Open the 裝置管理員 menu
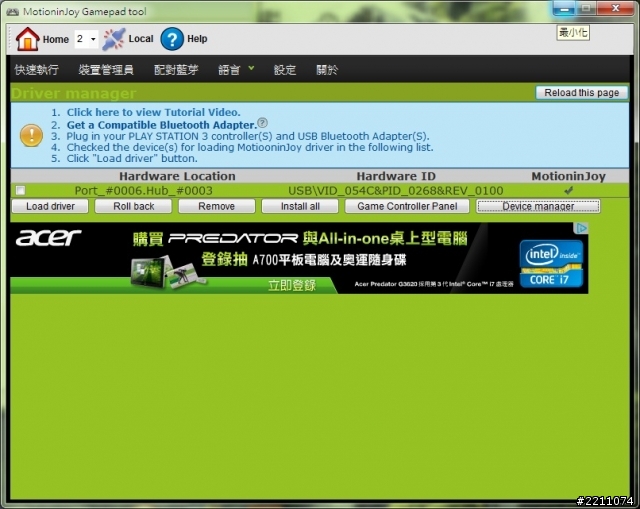The width and height of the screenshot is (640, 509). 106,70
